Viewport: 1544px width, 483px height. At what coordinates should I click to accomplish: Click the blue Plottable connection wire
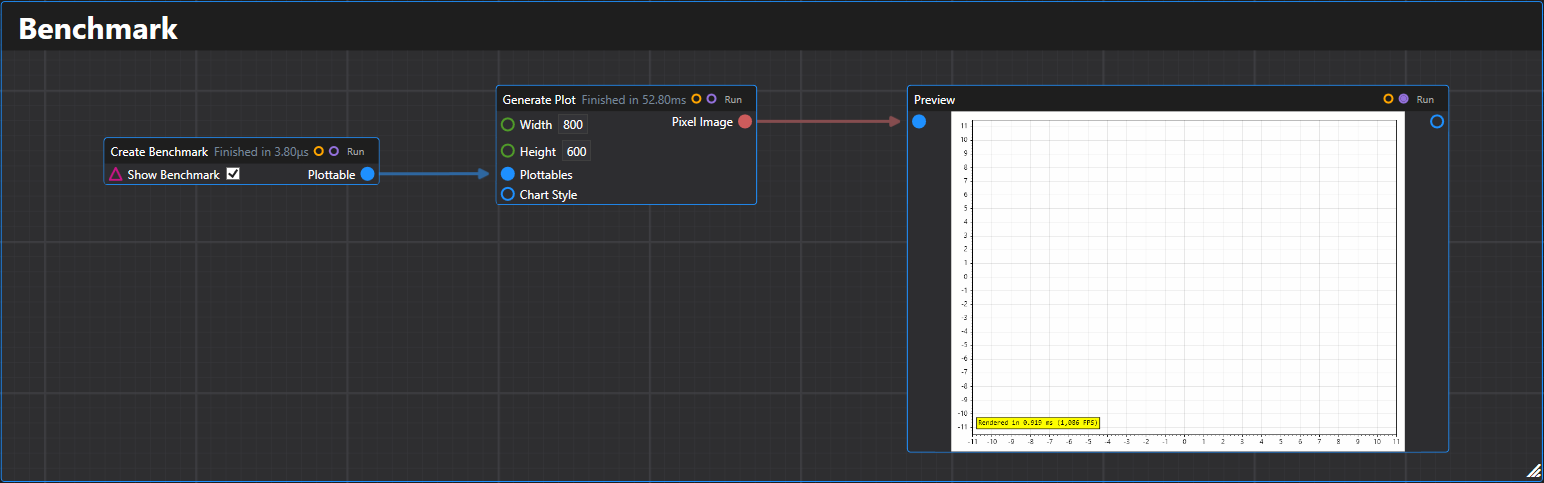[x=436, y=174]
